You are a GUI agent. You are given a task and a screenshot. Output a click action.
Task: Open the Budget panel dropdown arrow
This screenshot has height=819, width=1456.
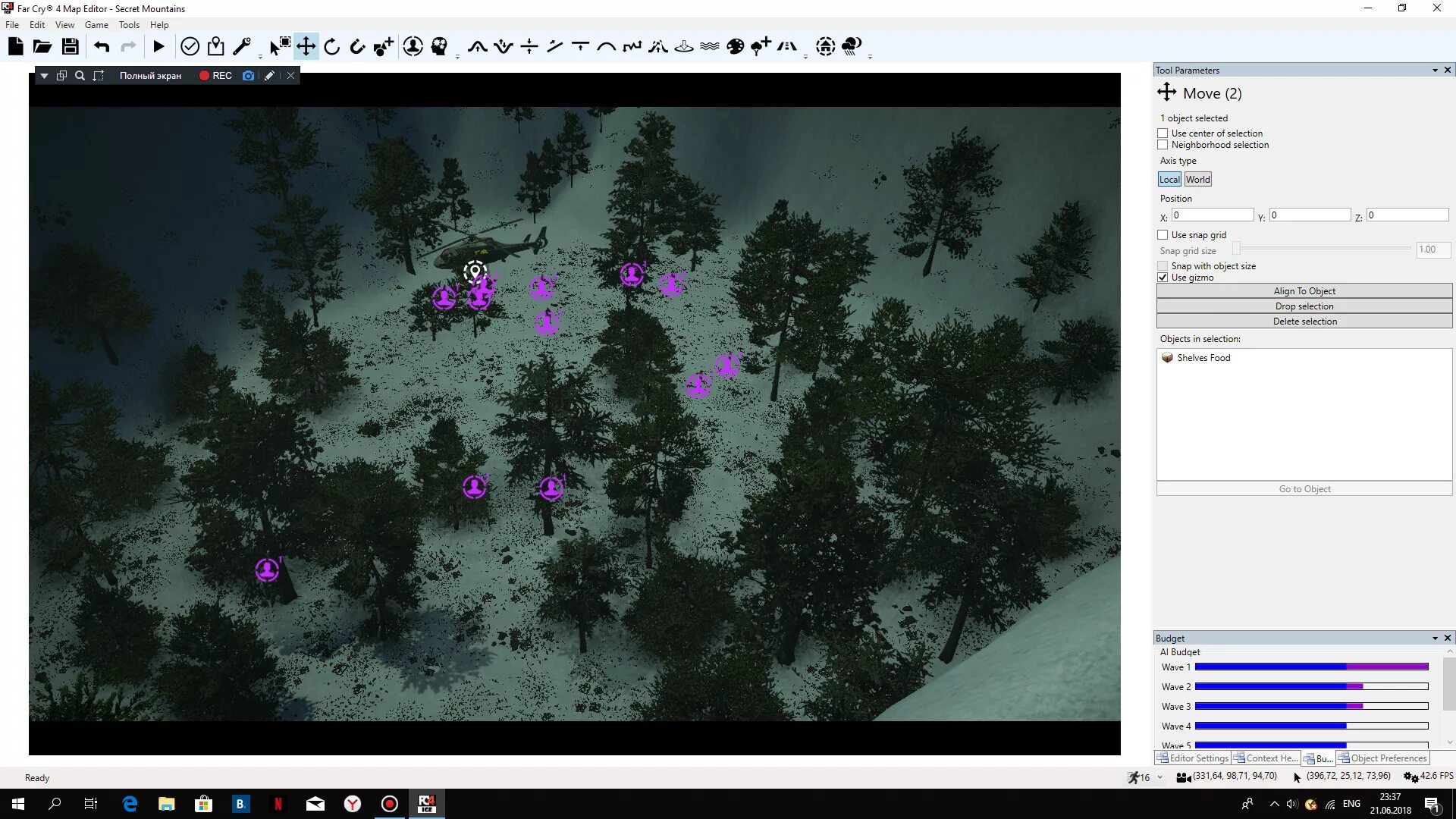[x=1435, y=639]
